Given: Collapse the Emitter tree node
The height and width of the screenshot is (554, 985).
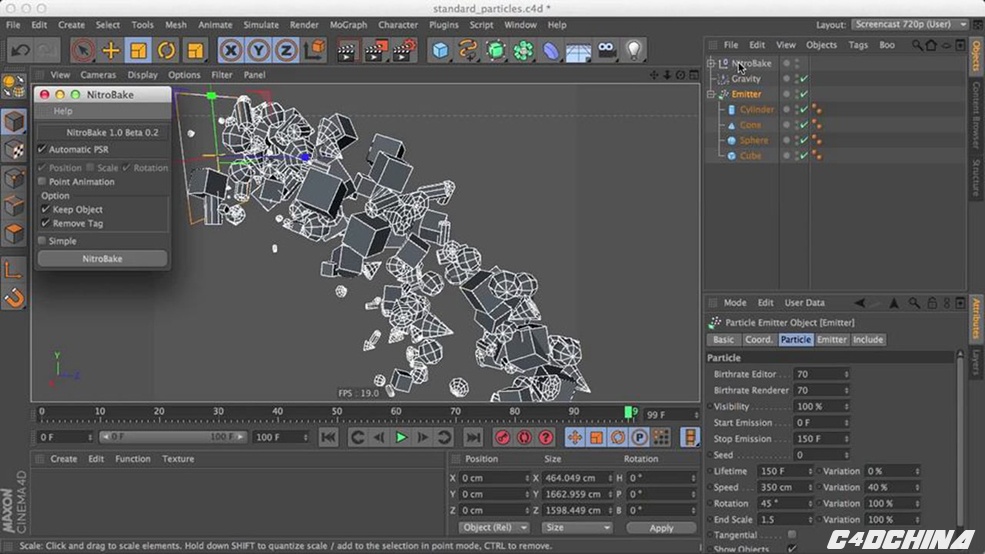Looking at the screenshot, I should coord(711,94).
